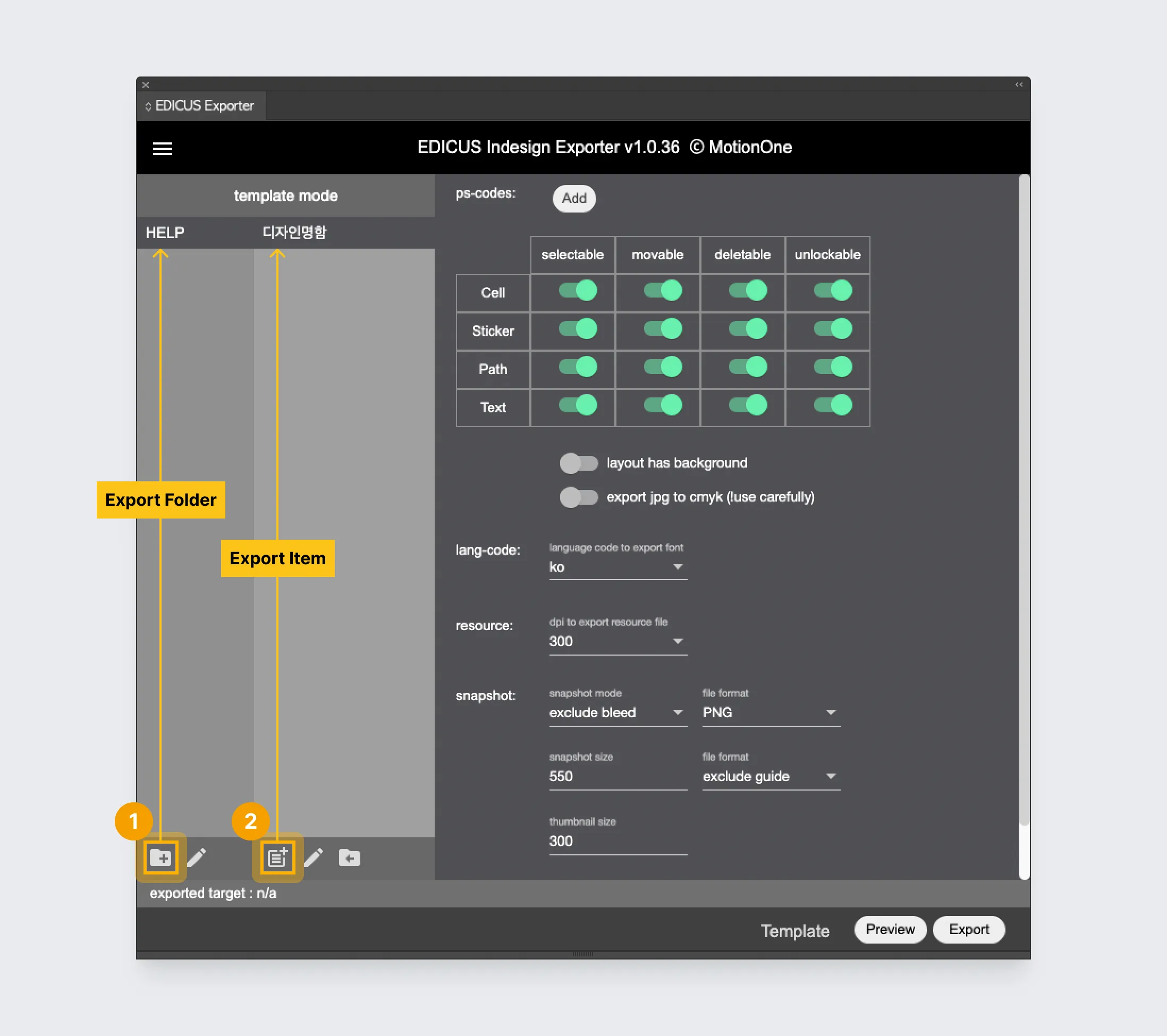
Task: Click the thumbnail size field
Action: coord(618,842)
